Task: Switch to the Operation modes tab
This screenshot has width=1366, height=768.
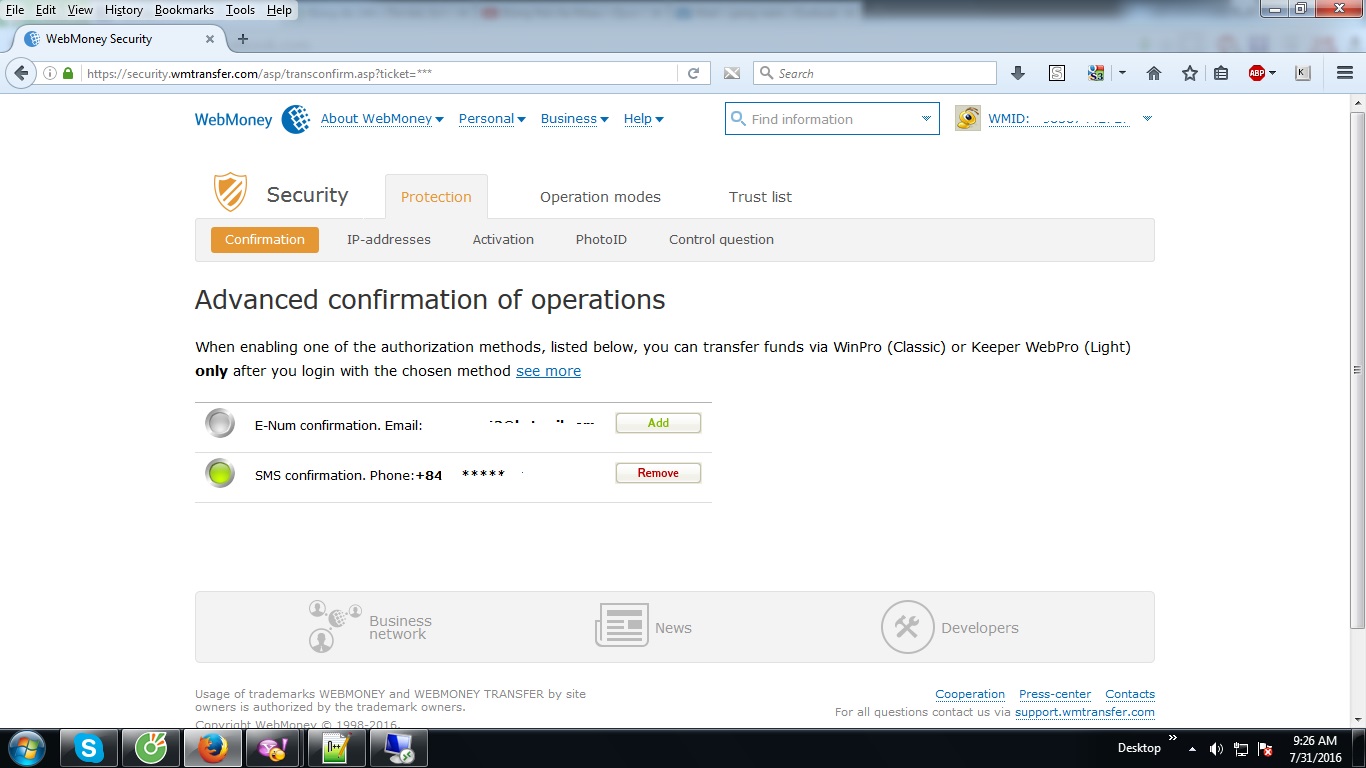Action: pyautogui.click(x=600, y=197)
